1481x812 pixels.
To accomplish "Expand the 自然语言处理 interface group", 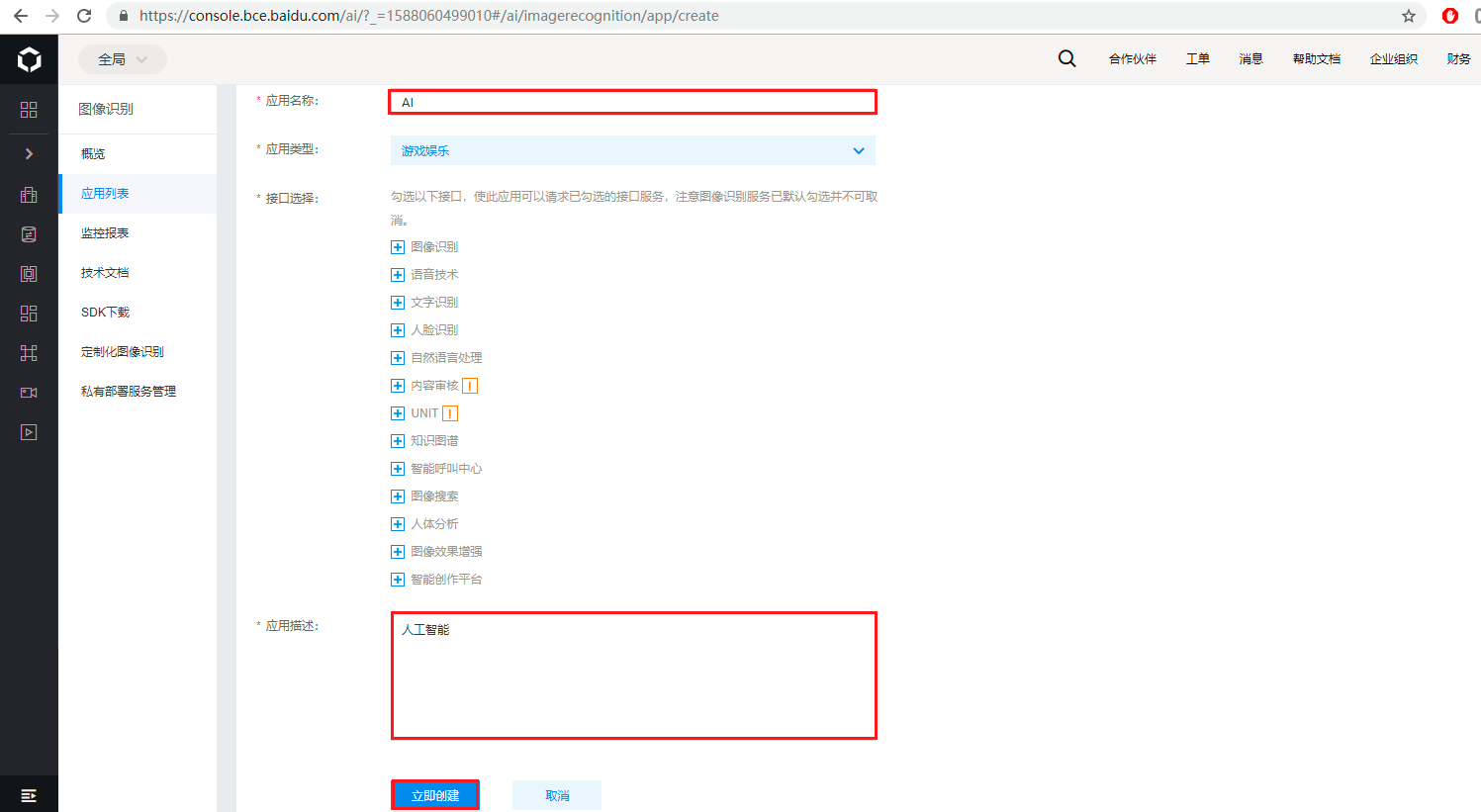I will tap(398, 358).
